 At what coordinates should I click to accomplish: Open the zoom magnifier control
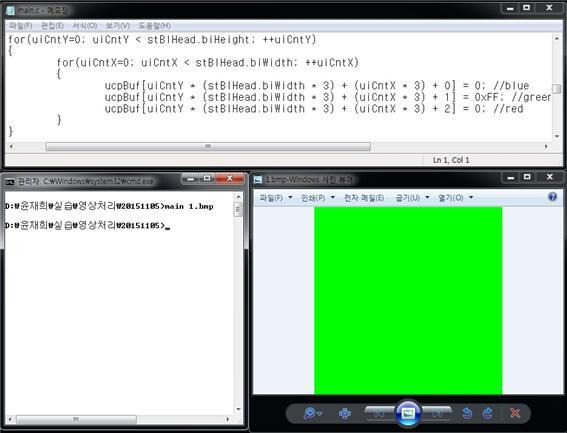pyautogui.click(x=312, y=413)
